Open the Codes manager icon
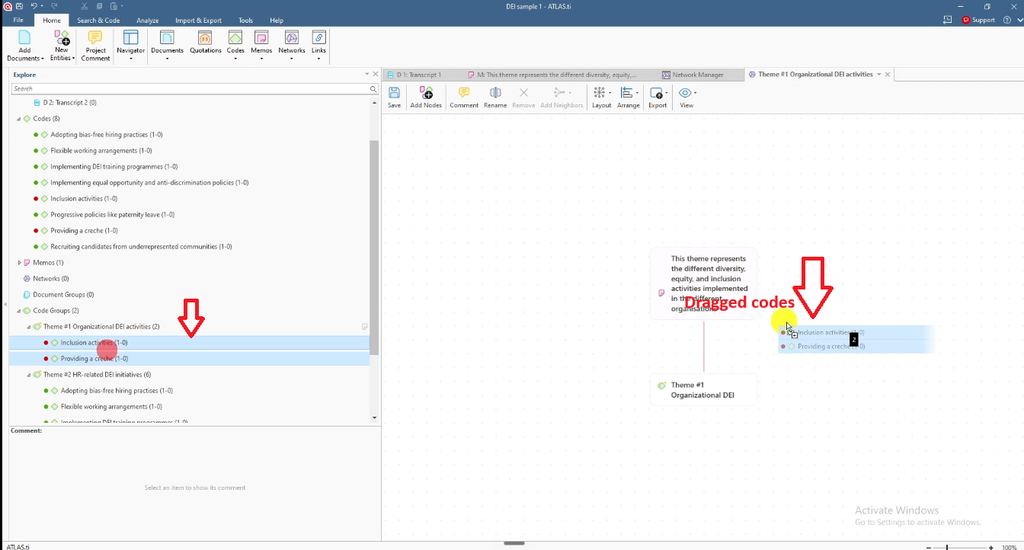1024x550 pixels. (235, 38)
